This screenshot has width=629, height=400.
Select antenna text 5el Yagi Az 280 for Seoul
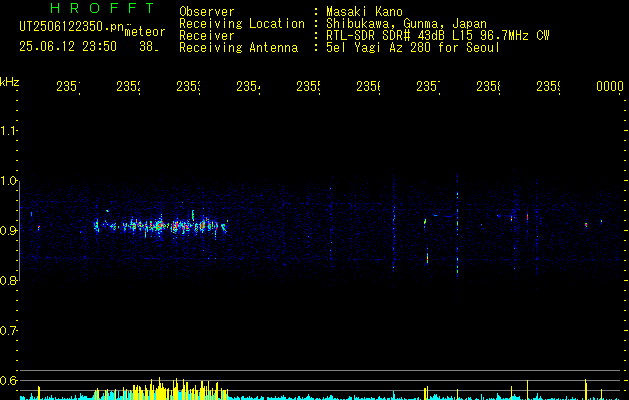[413, 48]
